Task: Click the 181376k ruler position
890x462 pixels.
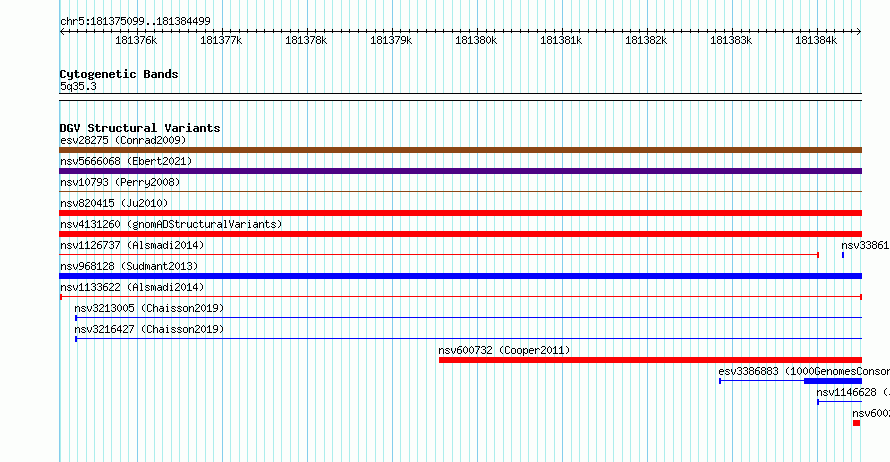Action: tap(136, 40)
